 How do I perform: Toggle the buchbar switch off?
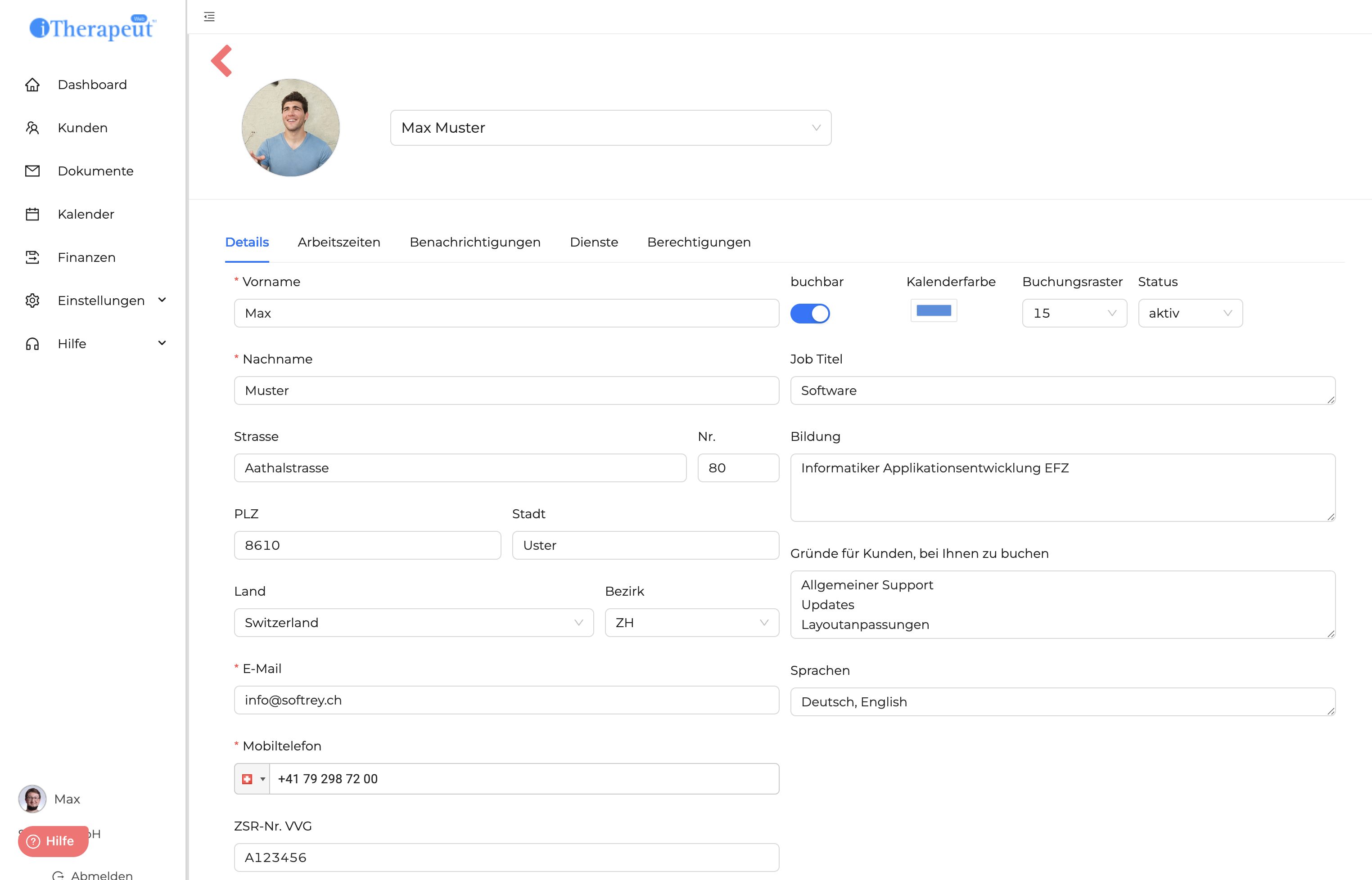tap(809, 313)
